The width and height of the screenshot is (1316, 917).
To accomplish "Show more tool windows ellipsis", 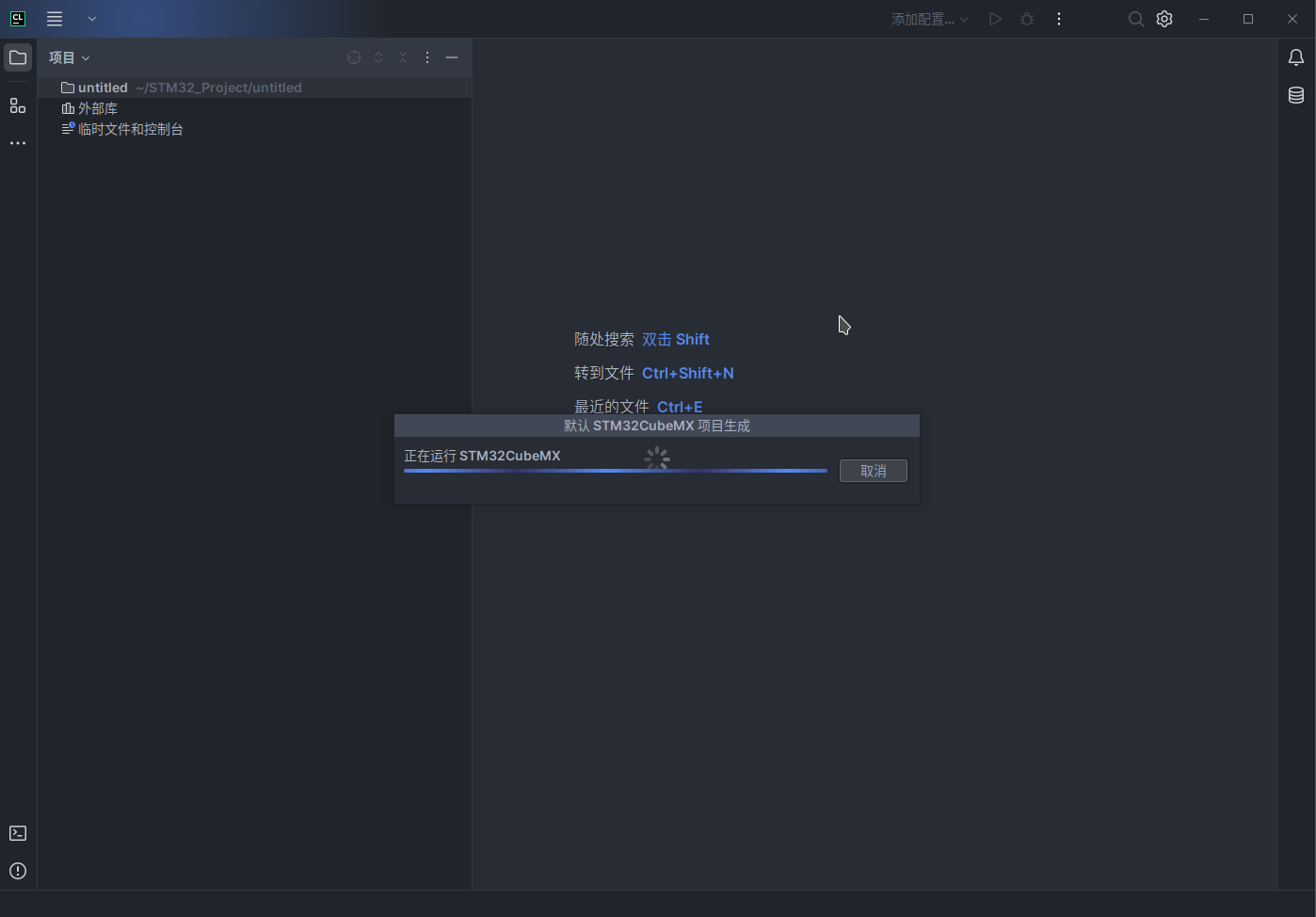I will click(18, 143).
